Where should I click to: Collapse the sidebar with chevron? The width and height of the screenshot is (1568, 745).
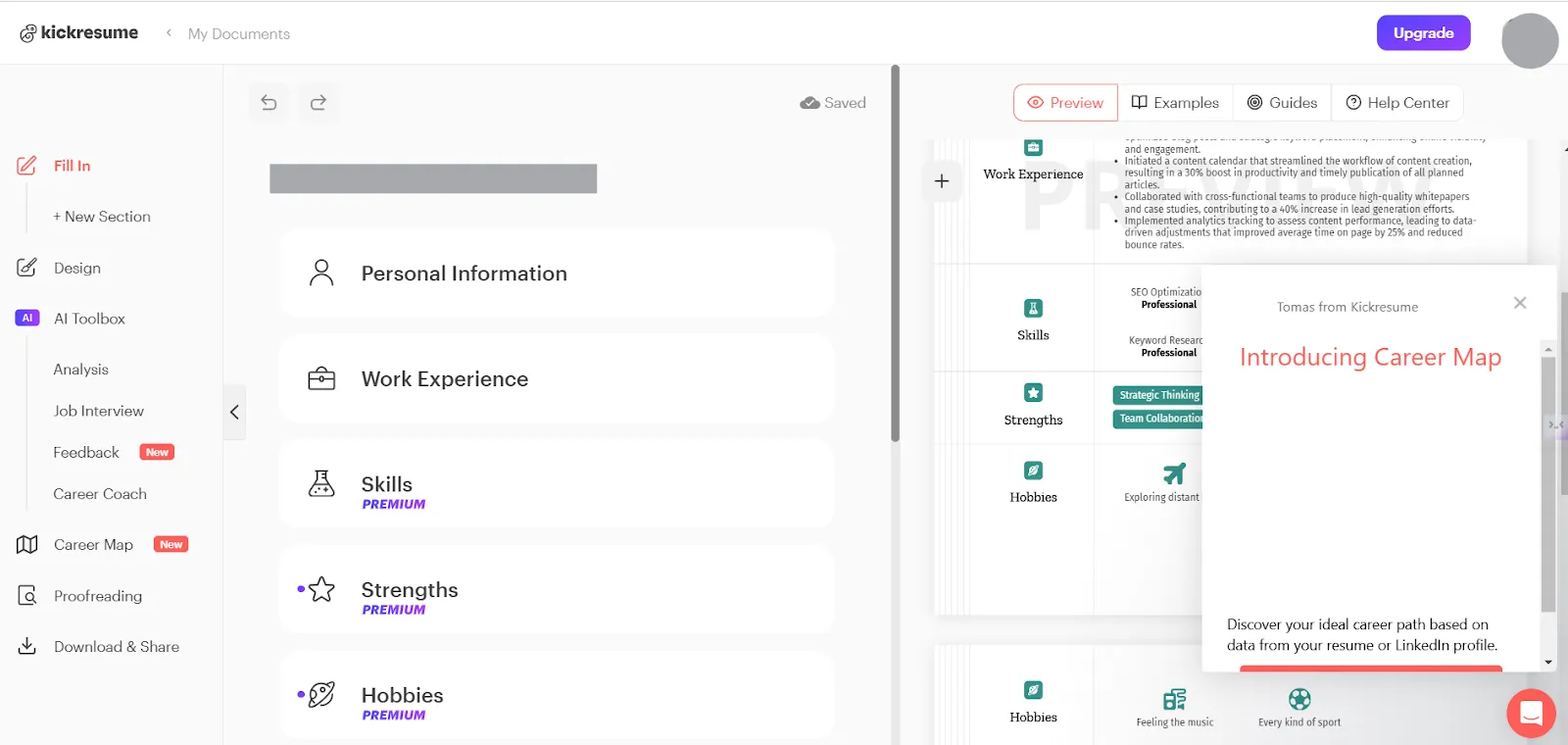click(x=234, y=412)
